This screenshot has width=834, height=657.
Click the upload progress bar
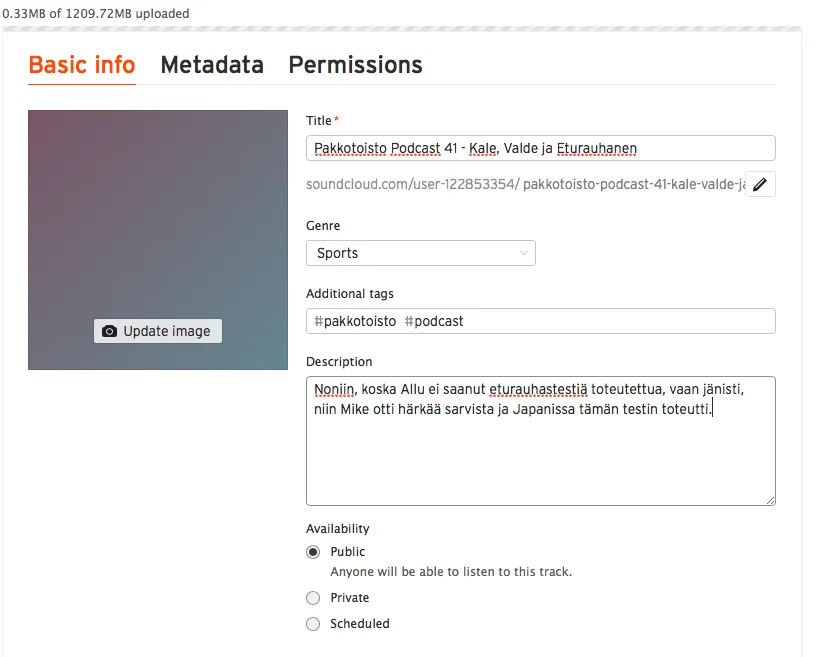tap(400, 28)
